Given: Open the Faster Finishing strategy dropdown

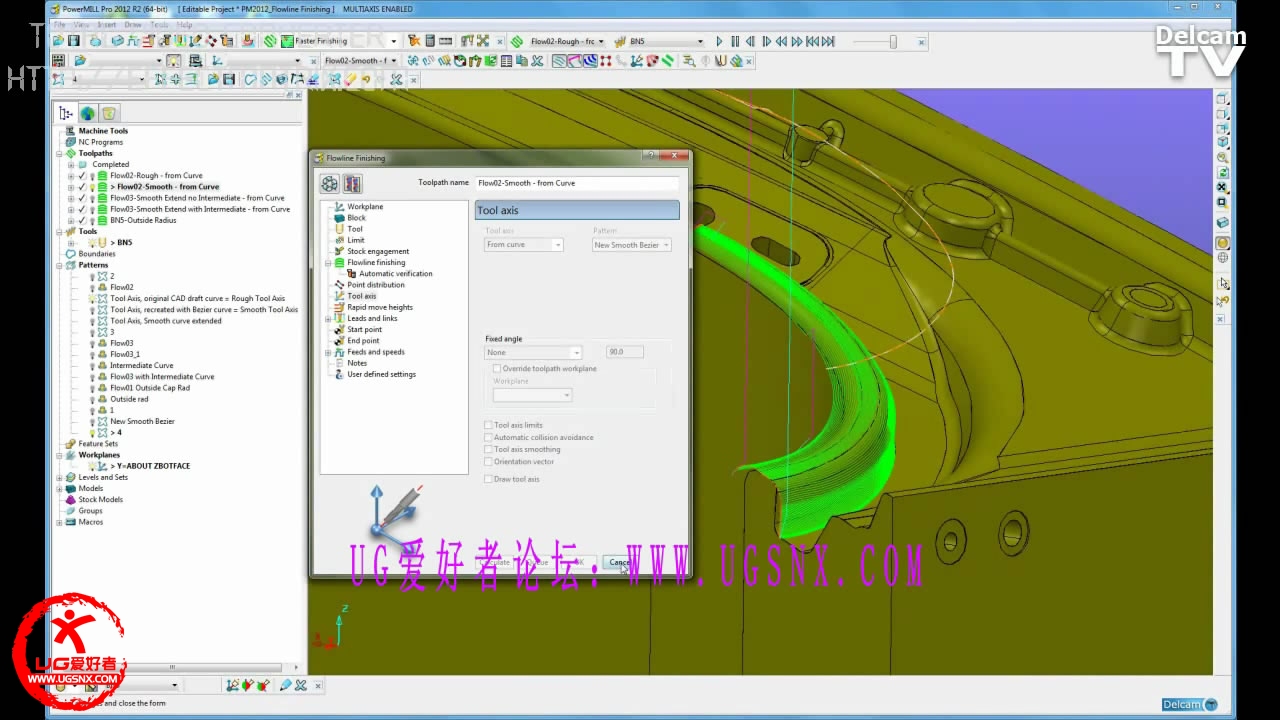Looking at the screenshot, I should pos(393,42).
